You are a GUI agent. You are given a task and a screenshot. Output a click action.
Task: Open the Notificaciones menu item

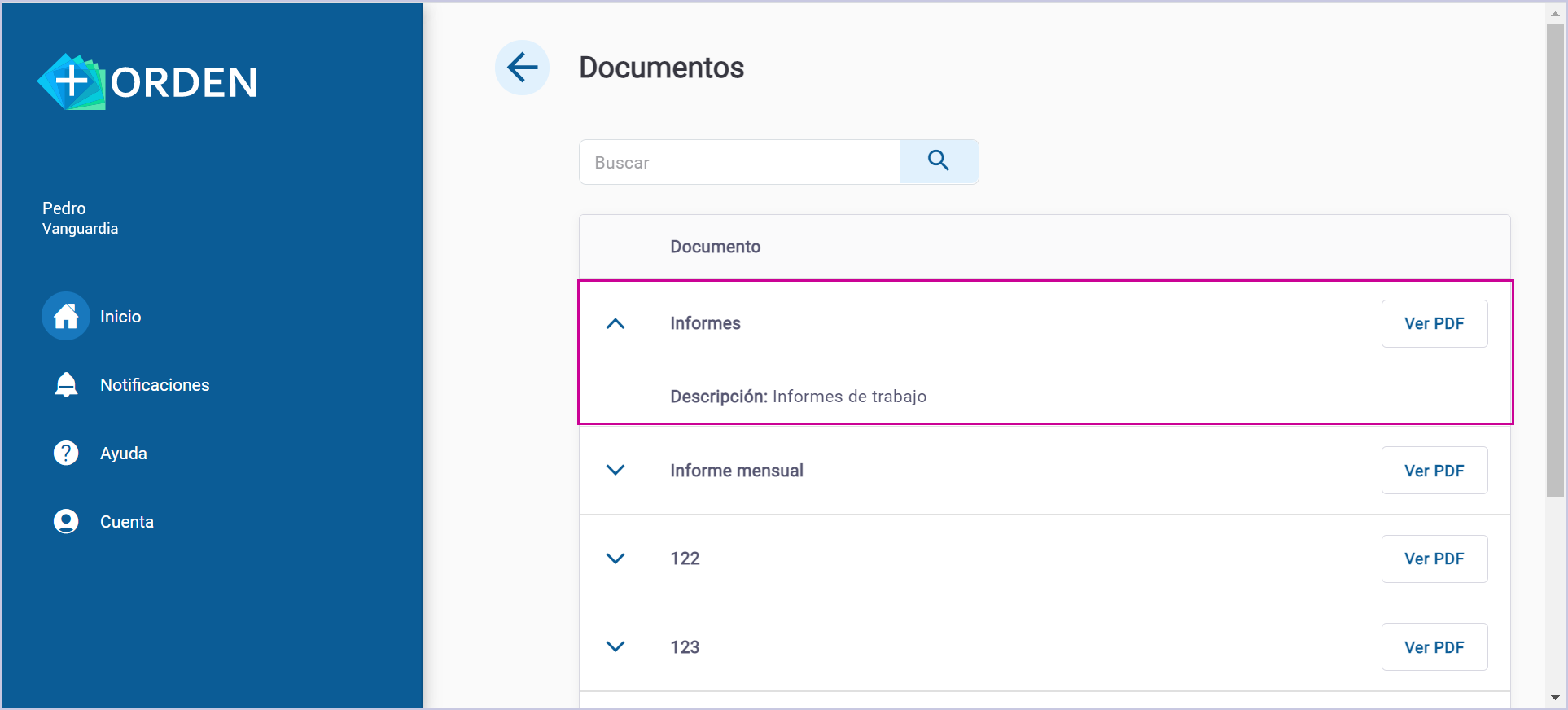(155, 385)
